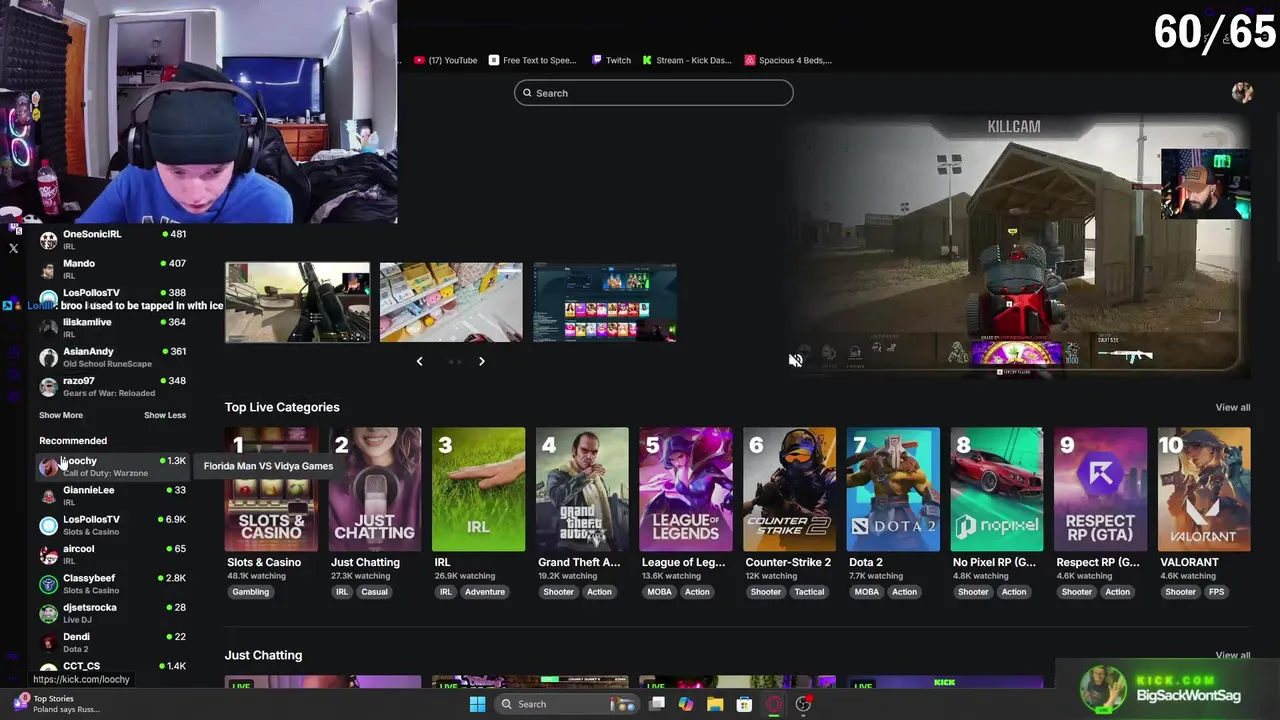Click the MOBA tag under League of Legends
The image size is (1280, 720).
659,592
